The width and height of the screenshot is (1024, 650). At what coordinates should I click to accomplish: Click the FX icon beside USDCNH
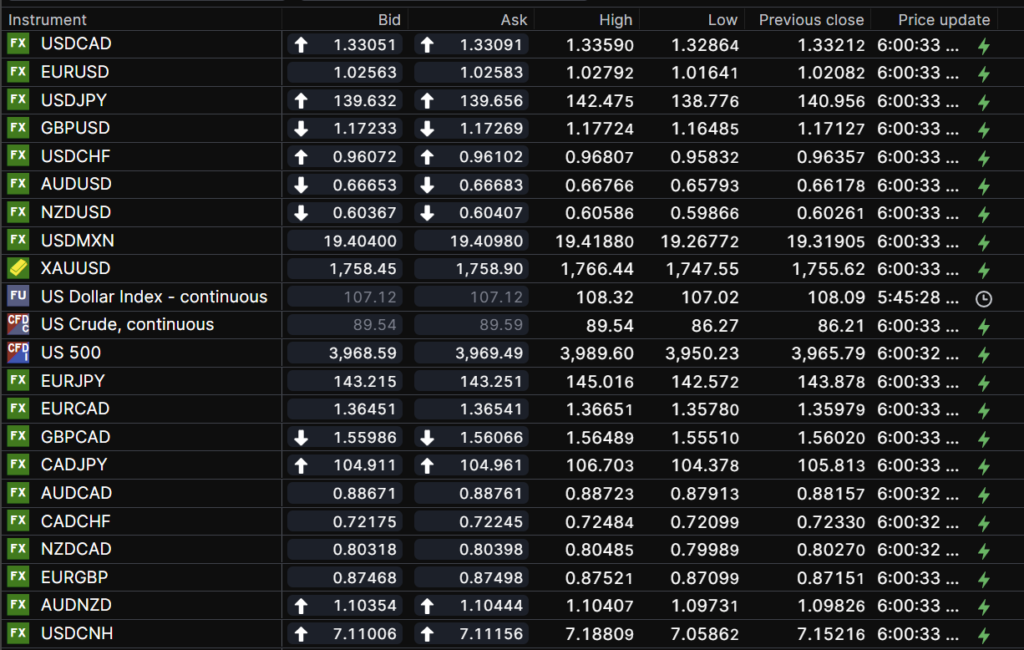click(x=18, y=634)
